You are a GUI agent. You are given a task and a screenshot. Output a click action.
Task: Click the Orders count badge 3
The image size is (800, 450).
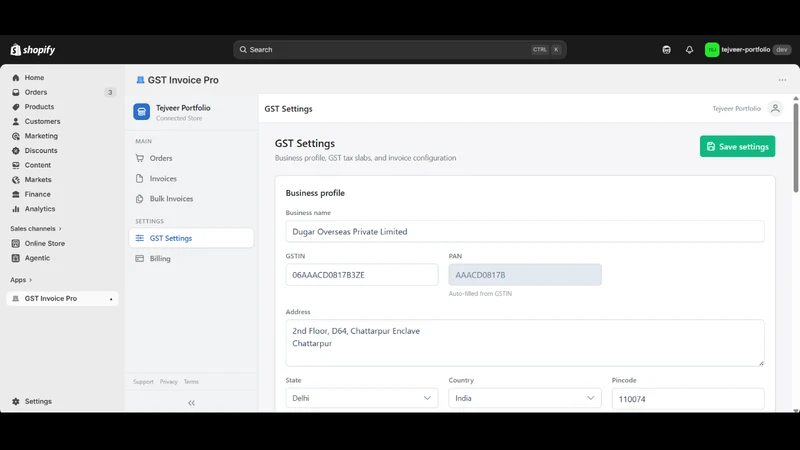[x=110, y=92]
